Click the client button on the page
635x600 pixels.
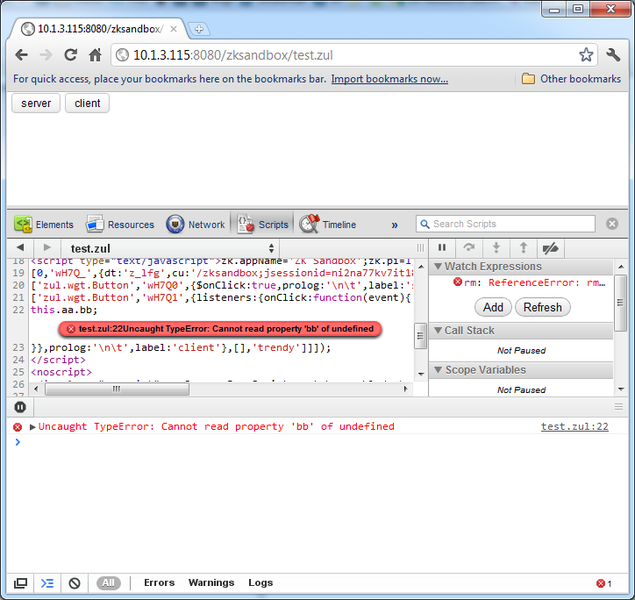click(87, 103)
